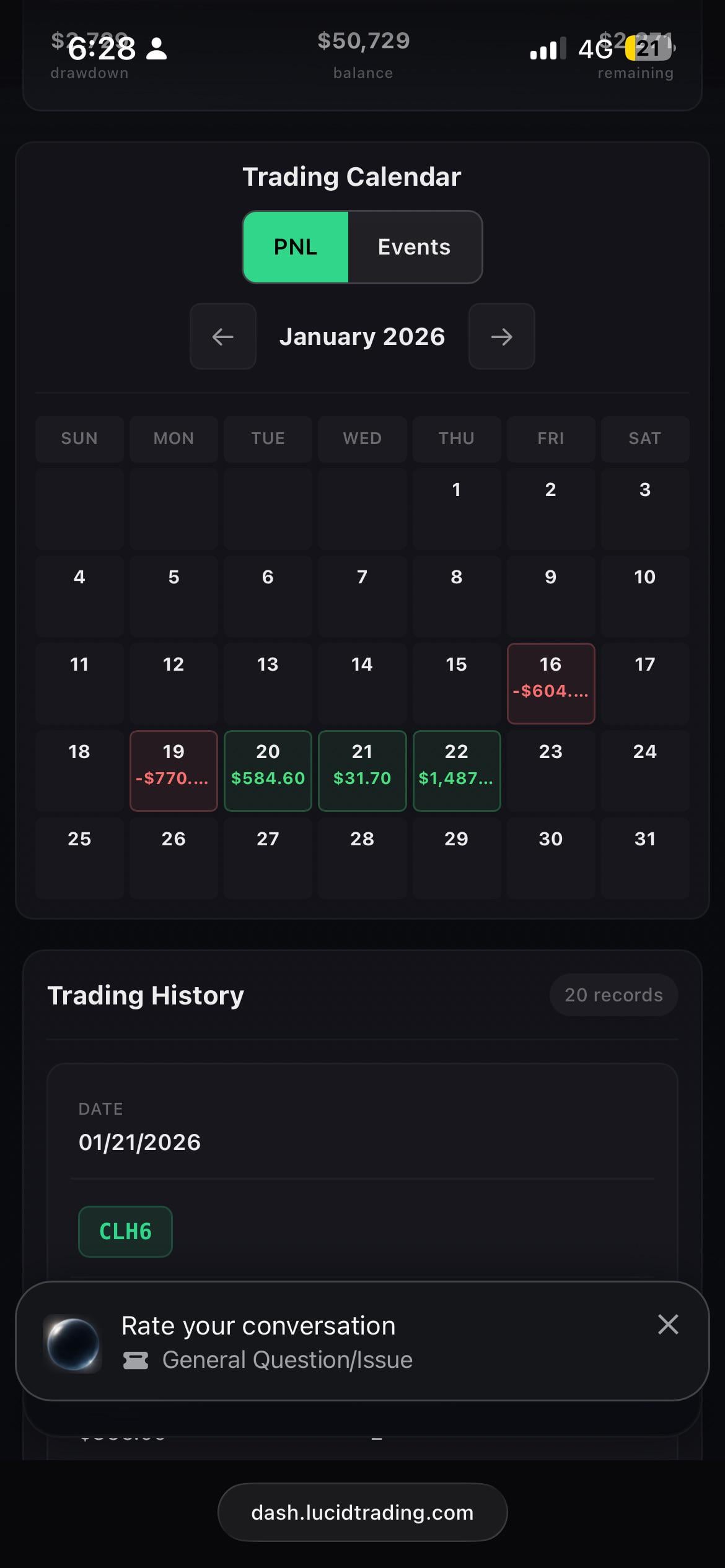Open January 16 loss day cell
Image resolution: width=725 pixels, height=1568 pixels.
[551, 683]
